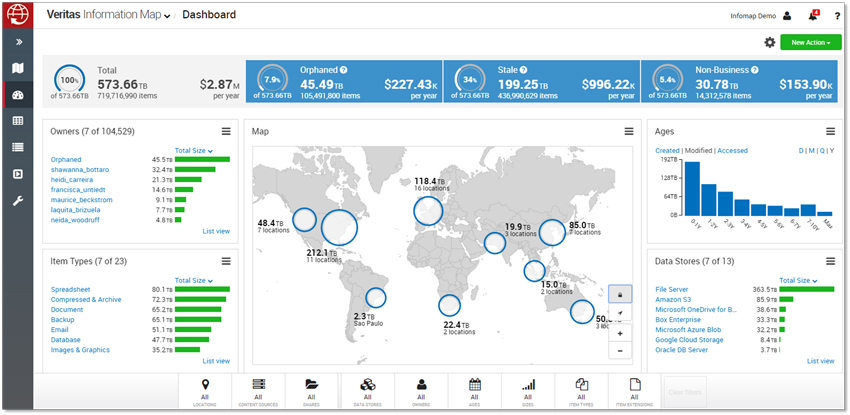Open the Owners panel hamburger menu

coord(226,132)
